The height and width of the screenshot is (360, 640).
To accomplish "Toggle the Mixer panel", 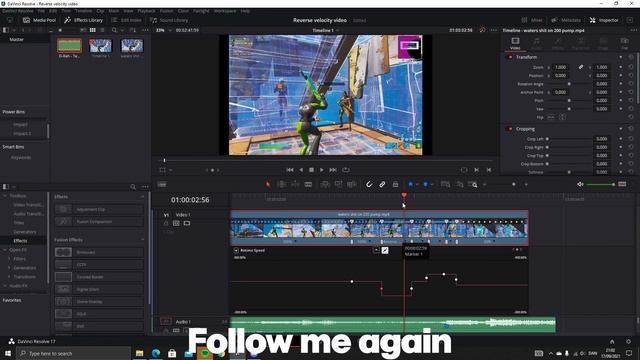I will pos(532,20).
